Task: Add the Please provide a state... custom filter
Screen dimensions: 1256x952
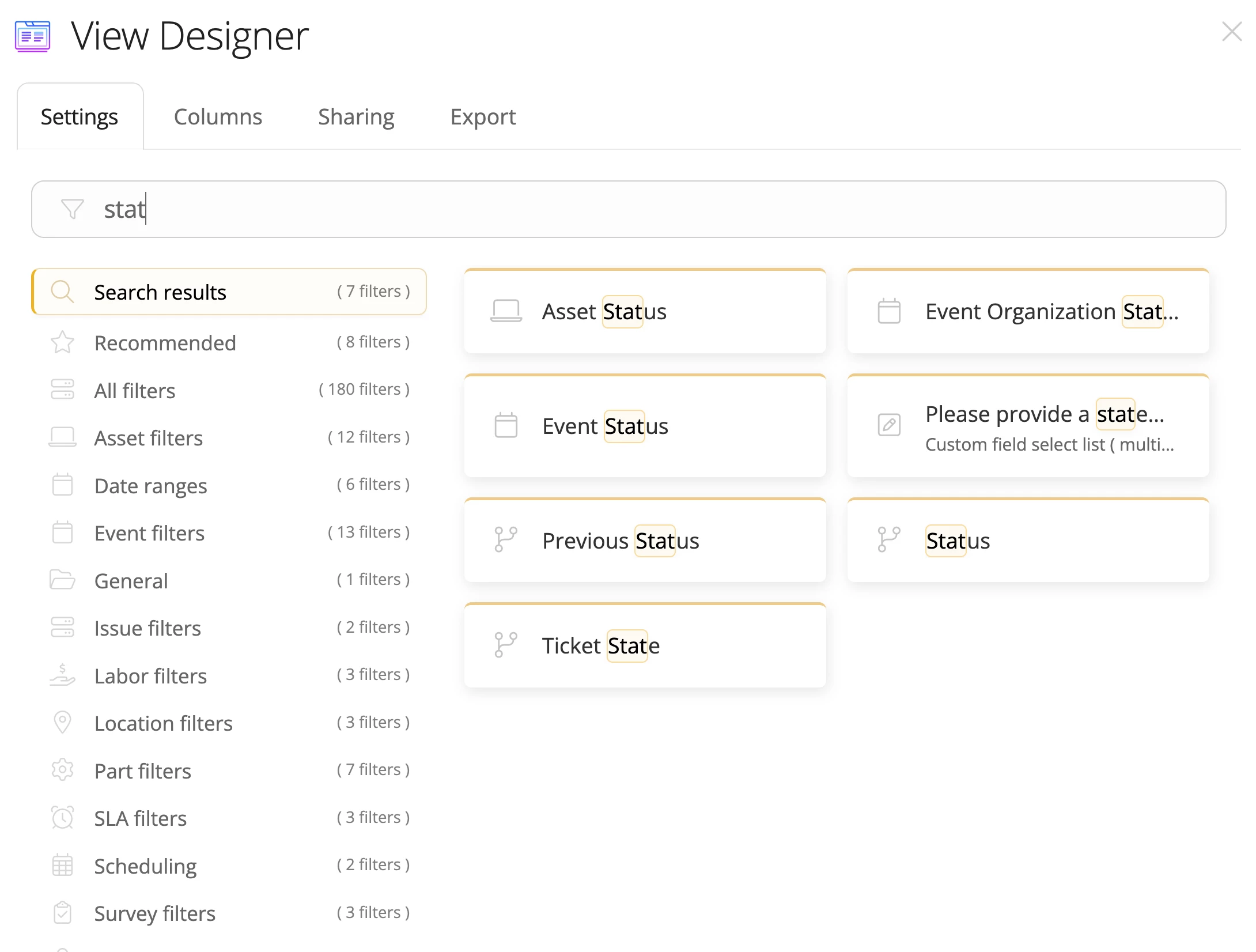Action: pos(1028,426)
